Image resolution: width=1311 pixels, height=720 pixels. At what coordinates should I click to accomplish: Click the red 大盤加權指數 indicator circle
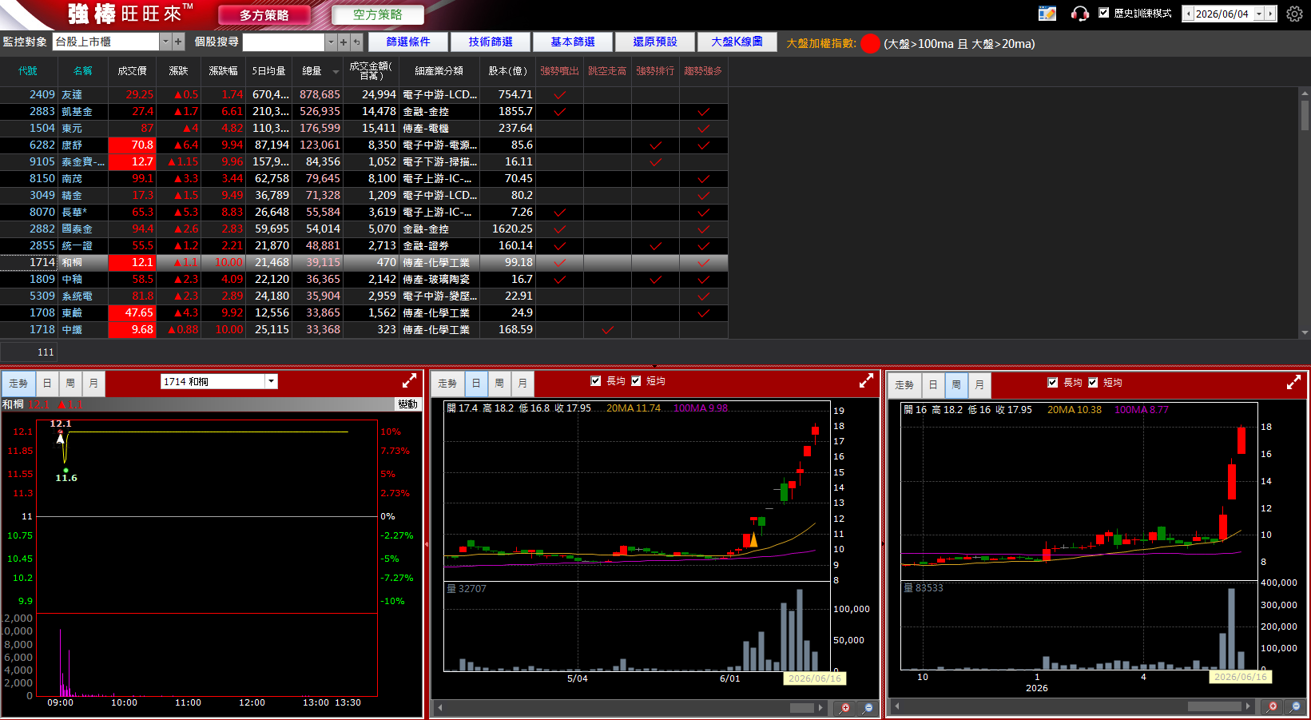(x=870, y=43)
